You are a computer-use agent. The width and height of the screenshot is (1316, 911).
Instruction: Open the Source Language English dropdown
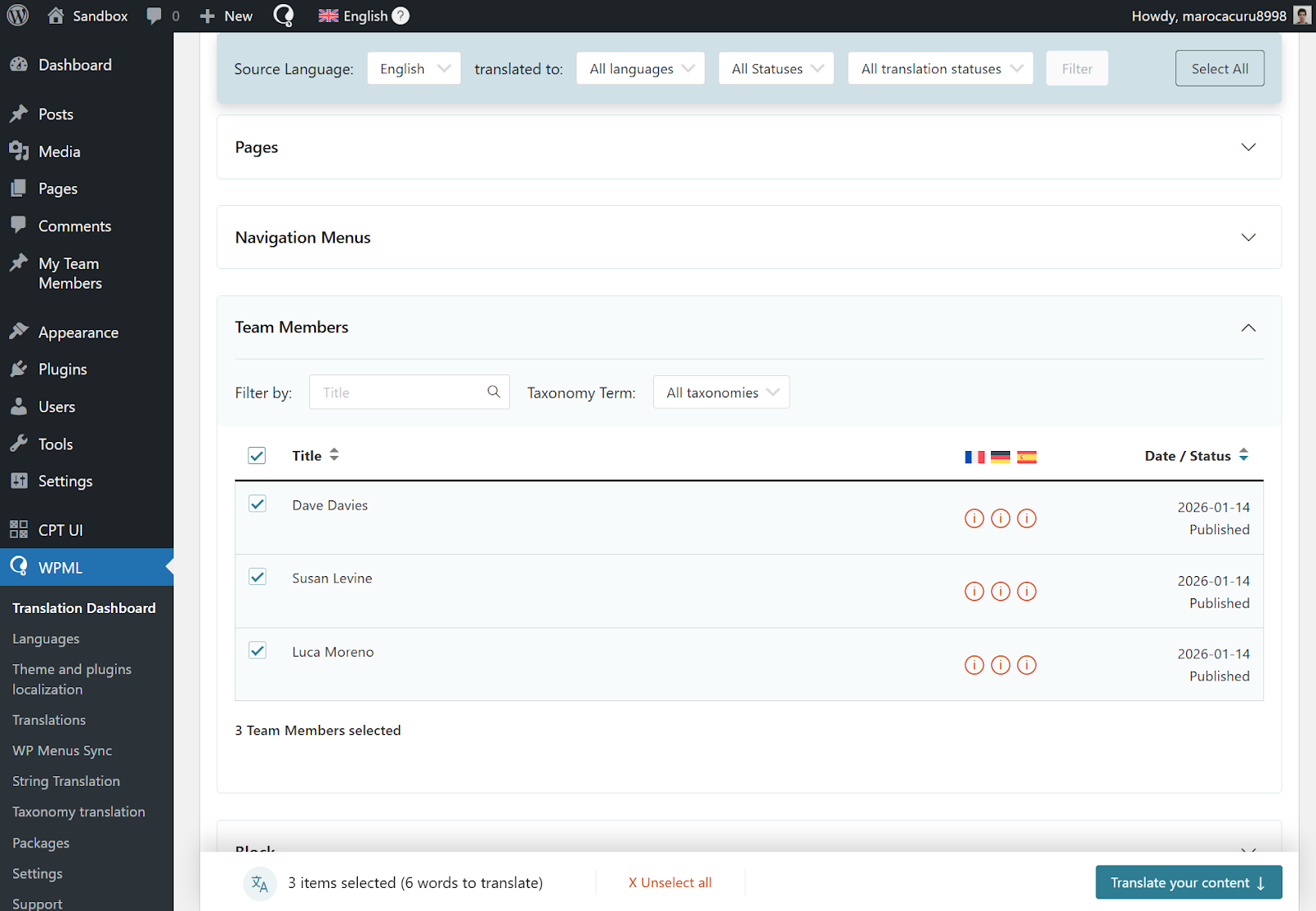pyautogui.click(x=414, y=68)
